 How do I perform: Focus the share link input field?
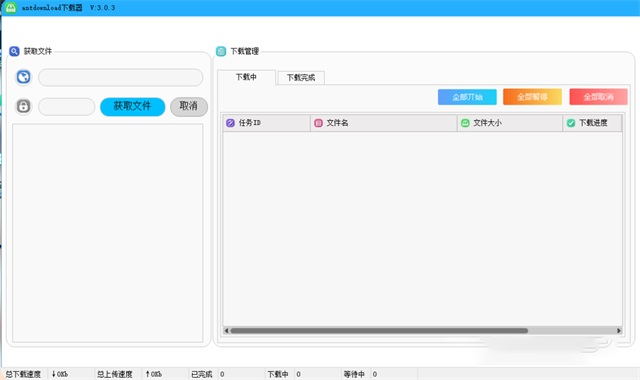point(120,77)
